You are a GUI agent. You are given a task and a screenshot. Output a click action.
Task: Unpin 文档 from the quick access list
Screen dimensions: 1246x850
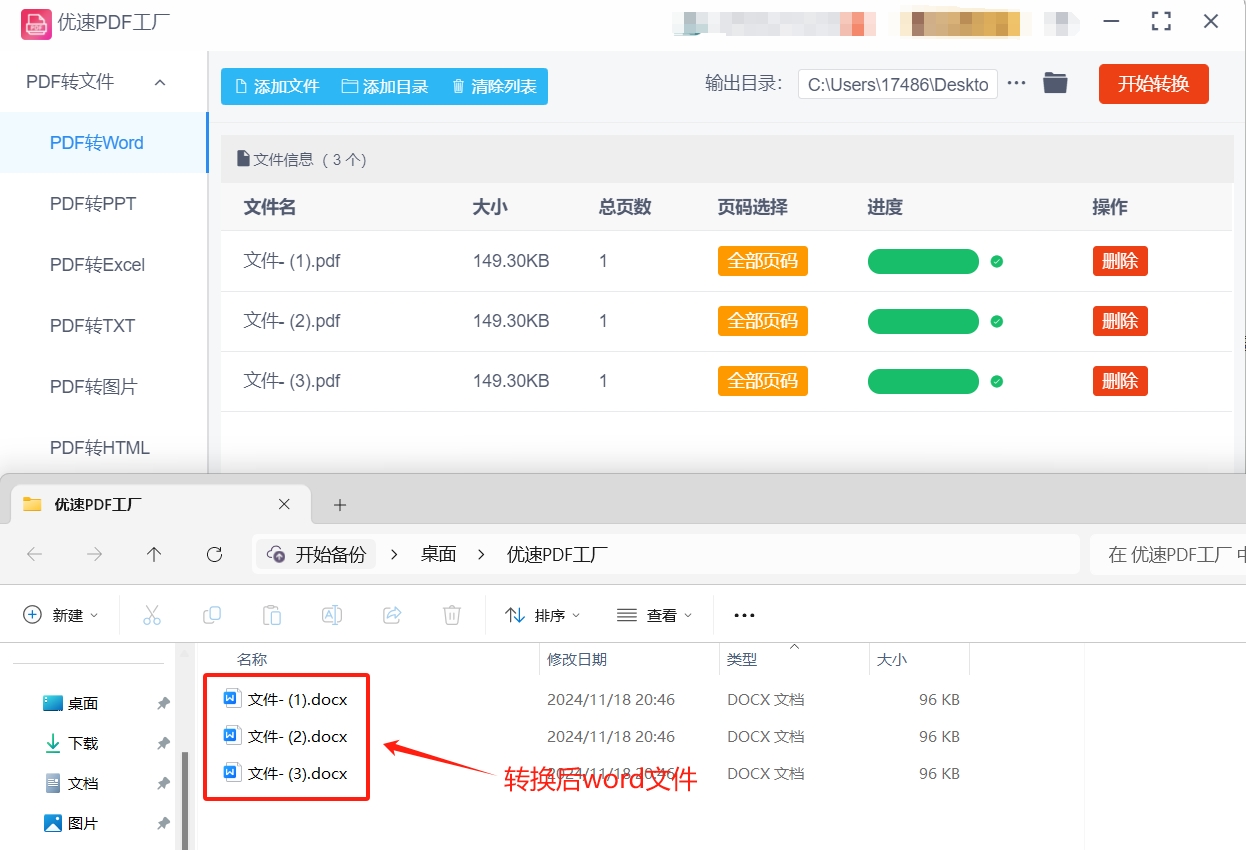tap(162, 783)
